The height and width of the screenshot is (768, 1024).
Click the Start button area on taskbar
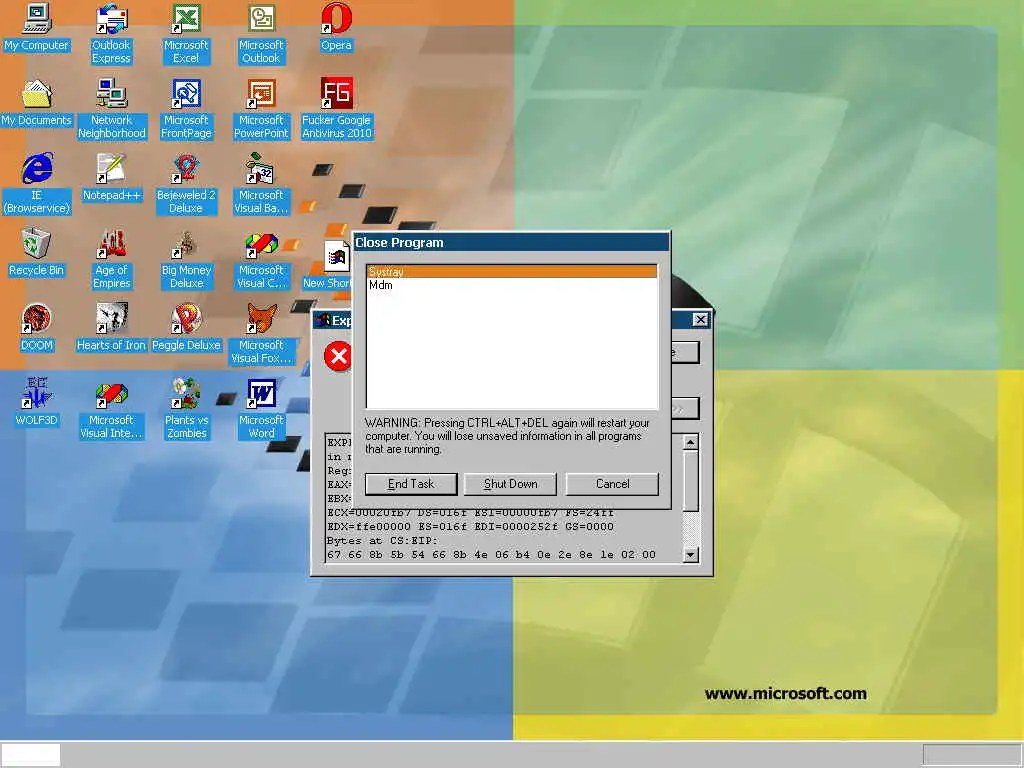click(31, 755)
